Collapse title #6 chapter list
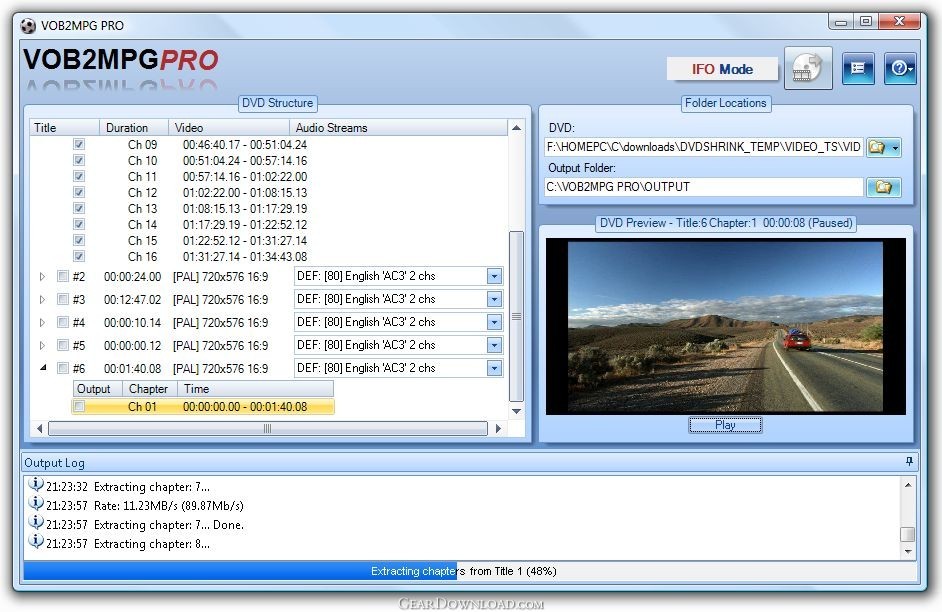 click(43, 368)
